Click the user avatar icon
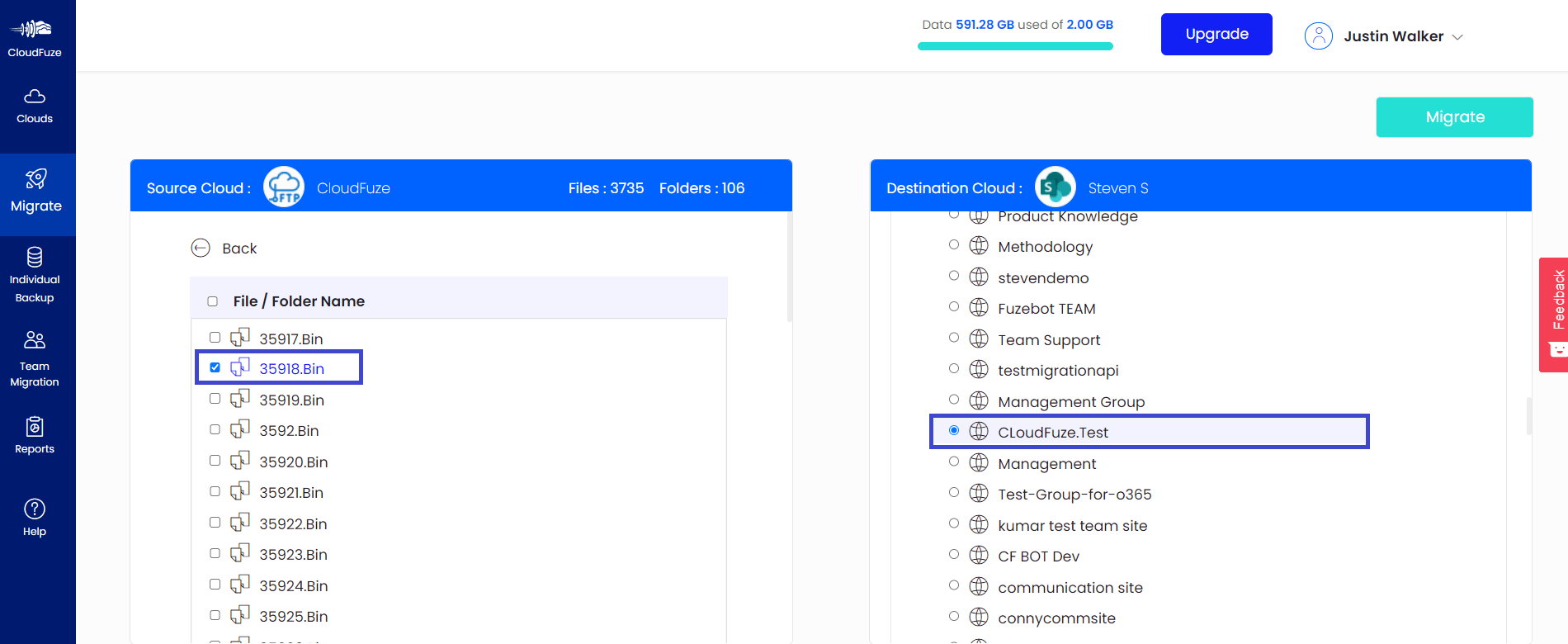This screenshot has width=1568, height=644. [1319, 36]
